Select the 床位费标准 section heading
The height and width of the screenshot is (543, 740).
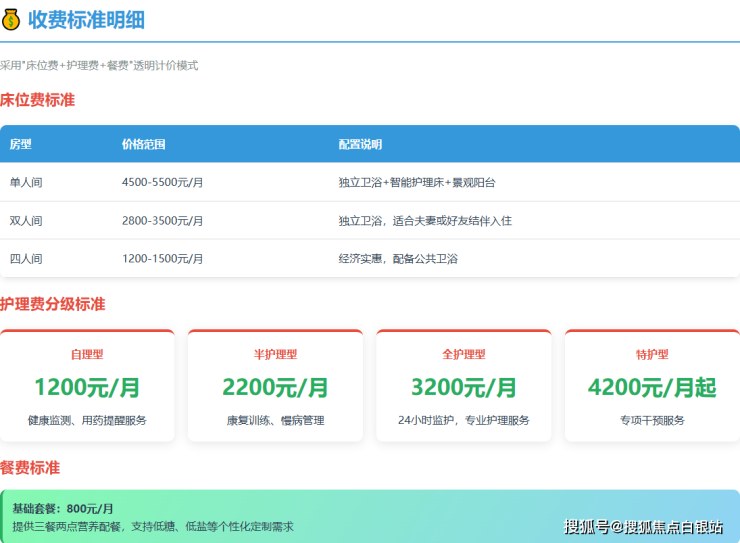tap(38, 100)
